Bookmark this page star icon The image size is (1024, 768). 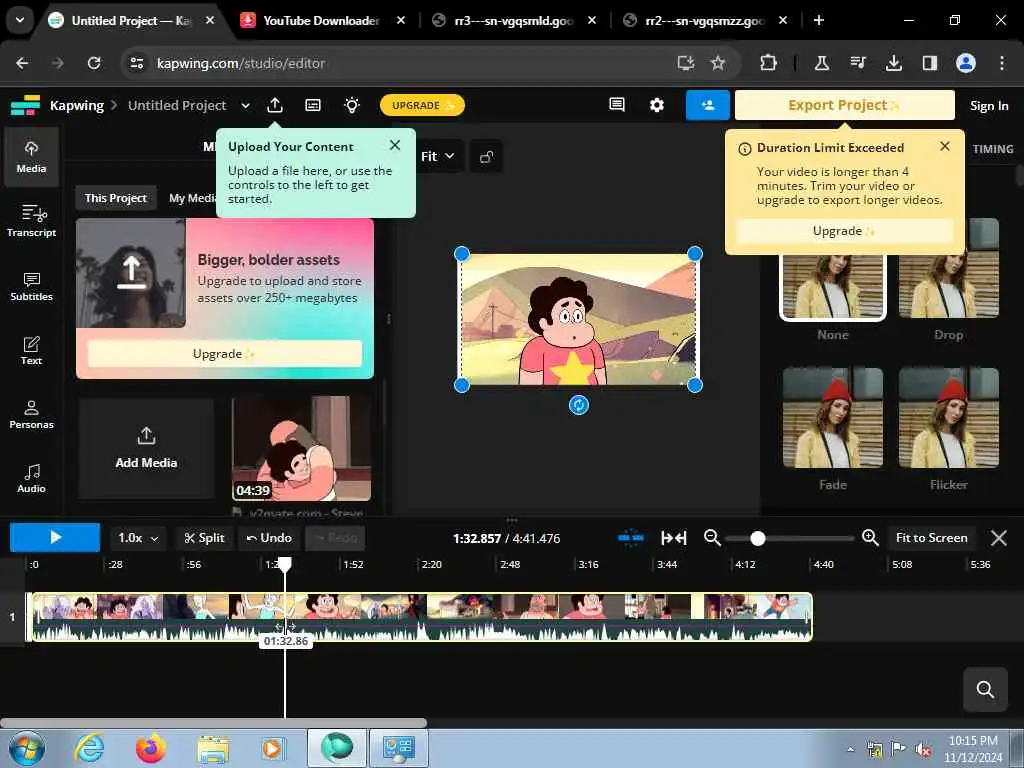pos(718,63)
